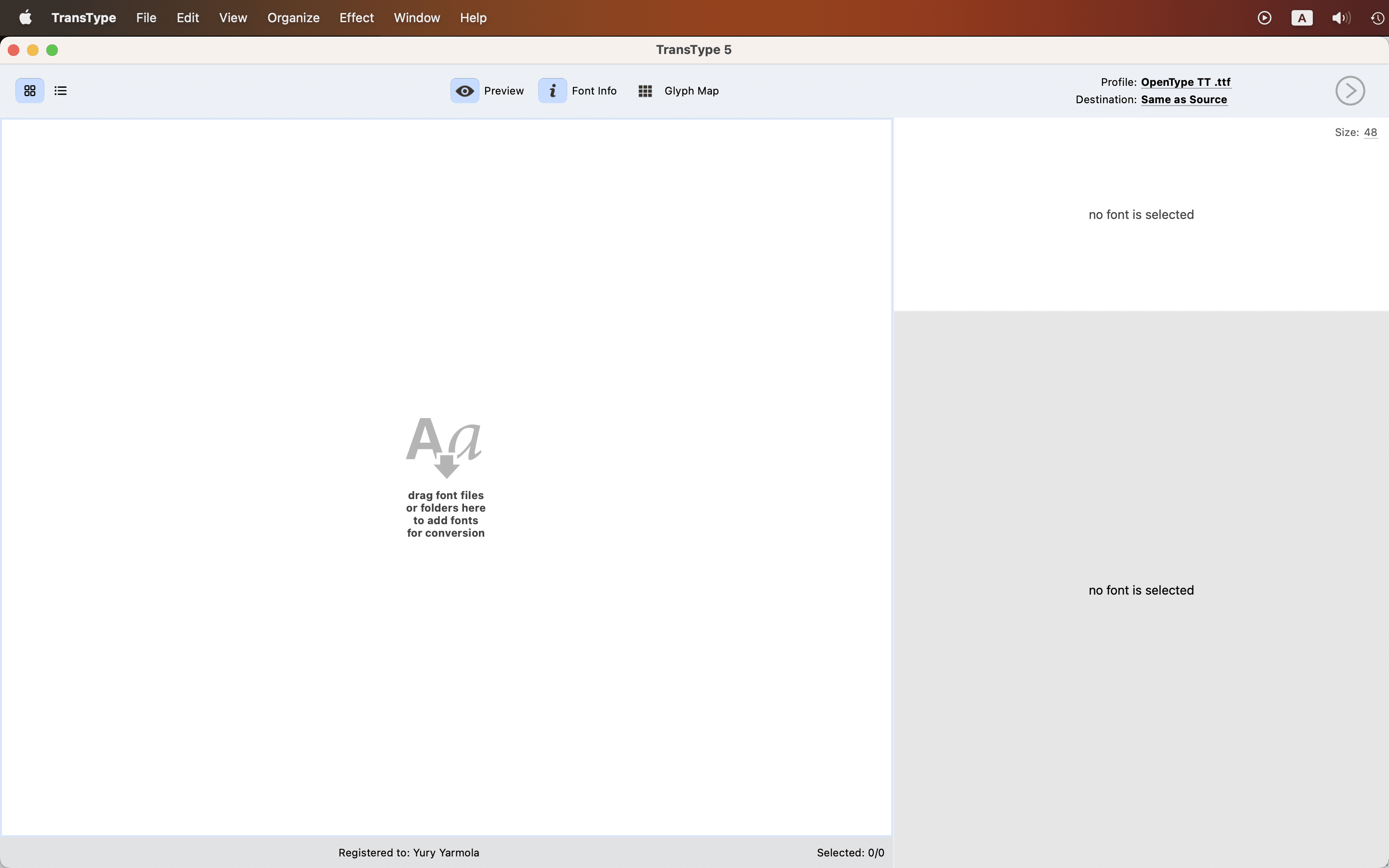Viewport: 1389px width, 868px height.
Task: Minimize the TransType 5 window
Action: click(x=33, y=50)
